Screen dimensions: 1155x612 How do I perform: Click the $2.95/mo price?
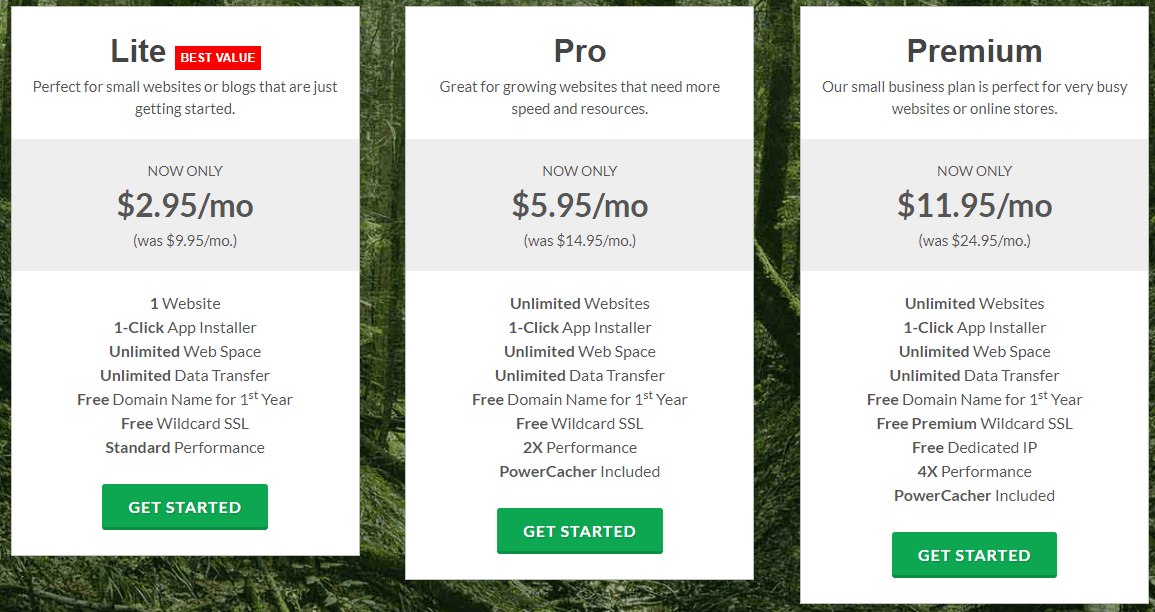pos(185,205)
